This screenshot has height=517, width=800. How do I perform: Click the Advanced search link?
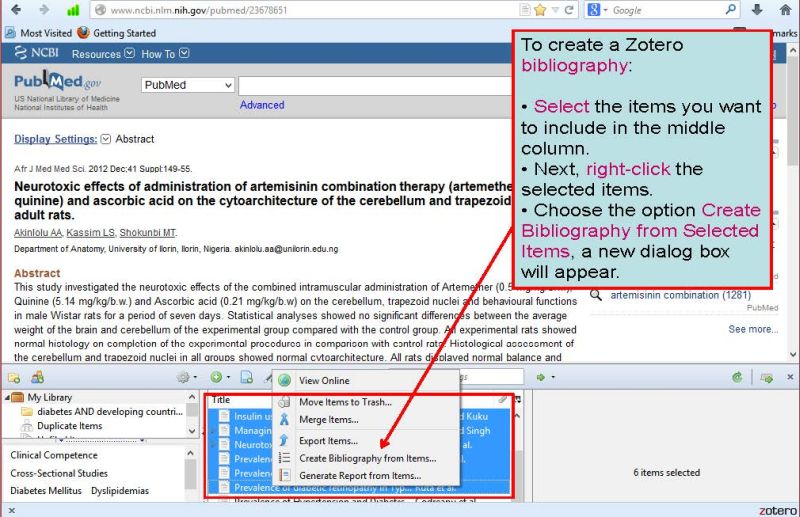click(261, 105)
